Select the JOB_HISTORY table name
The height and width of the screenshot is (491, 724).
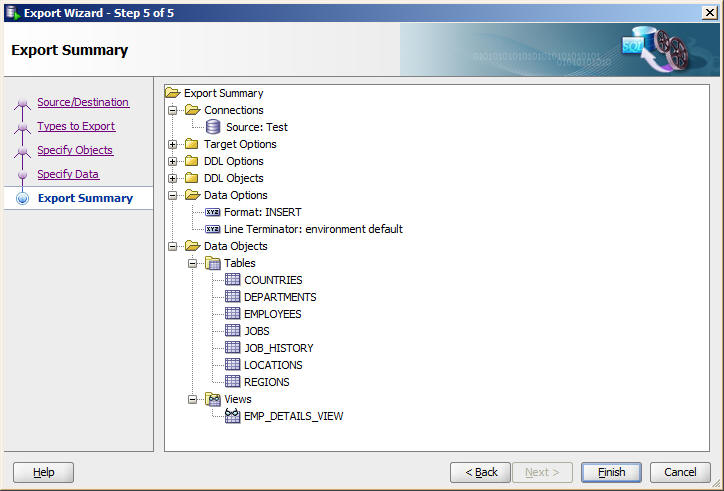279,348
